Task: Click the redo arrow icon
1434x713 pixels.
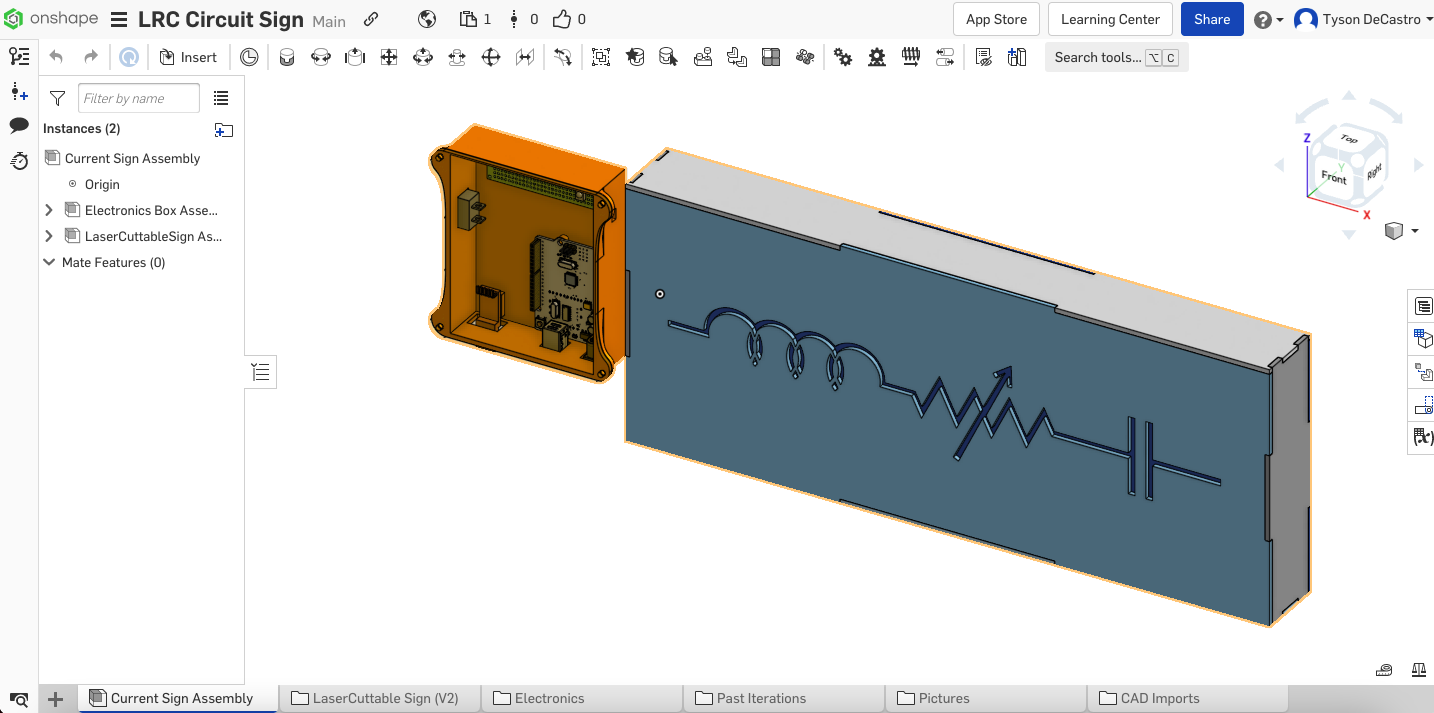Action: click(x=91, y=57)
